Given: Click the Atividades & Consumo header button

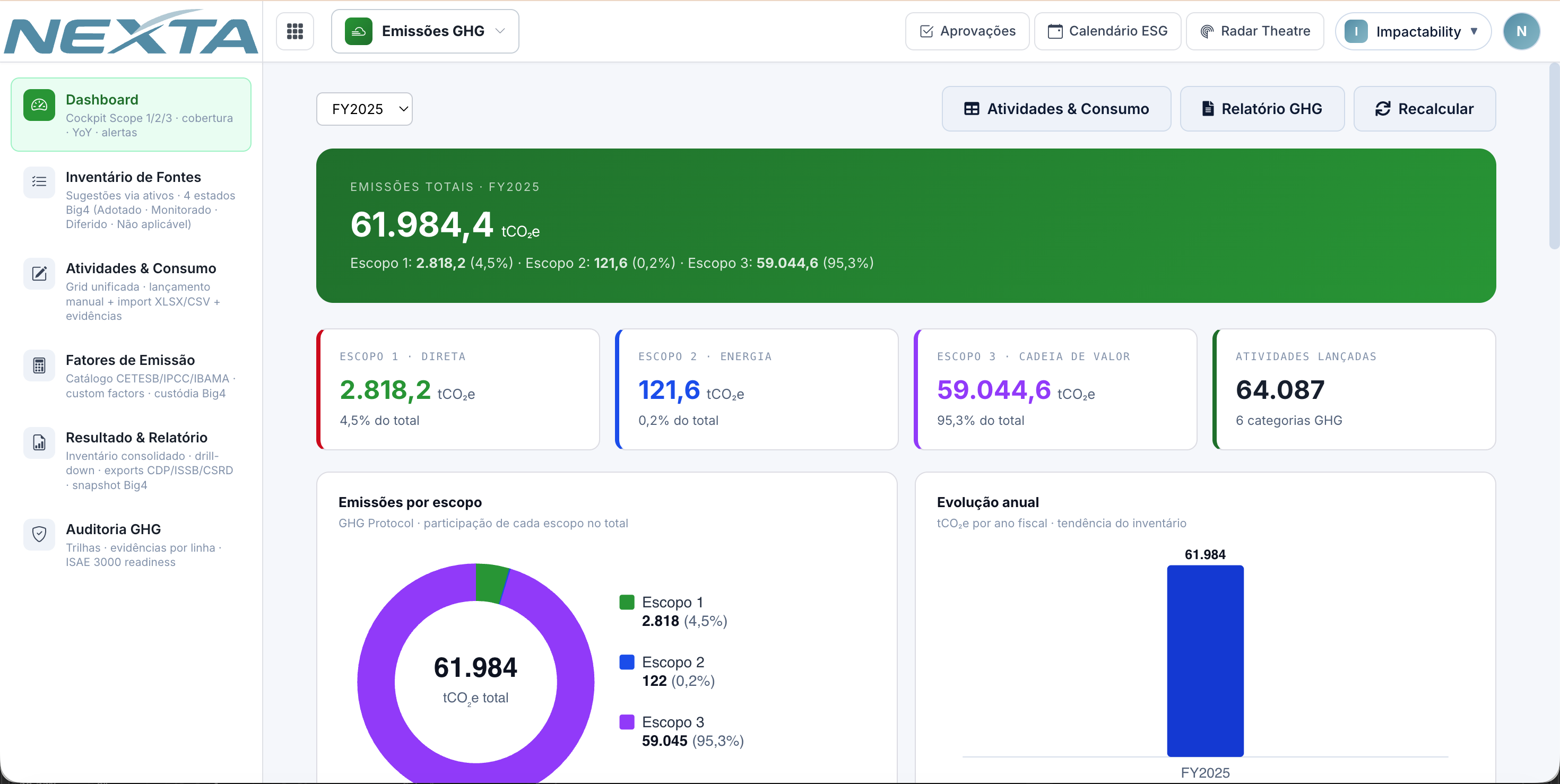Looking at the screenshot, I should pyautogui.click(x=1056, y=109).
